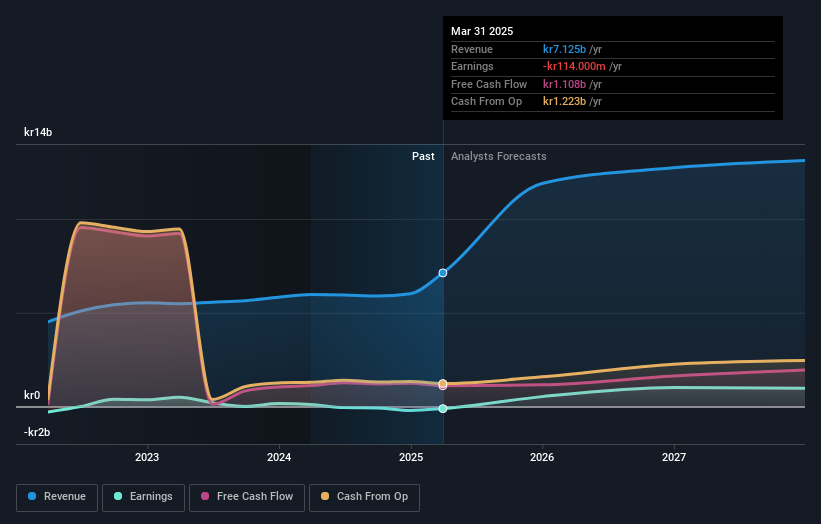The image size is (821, 524).
Task: Toggle the Free Cash Flow legend series
Action: click(247, 497)
